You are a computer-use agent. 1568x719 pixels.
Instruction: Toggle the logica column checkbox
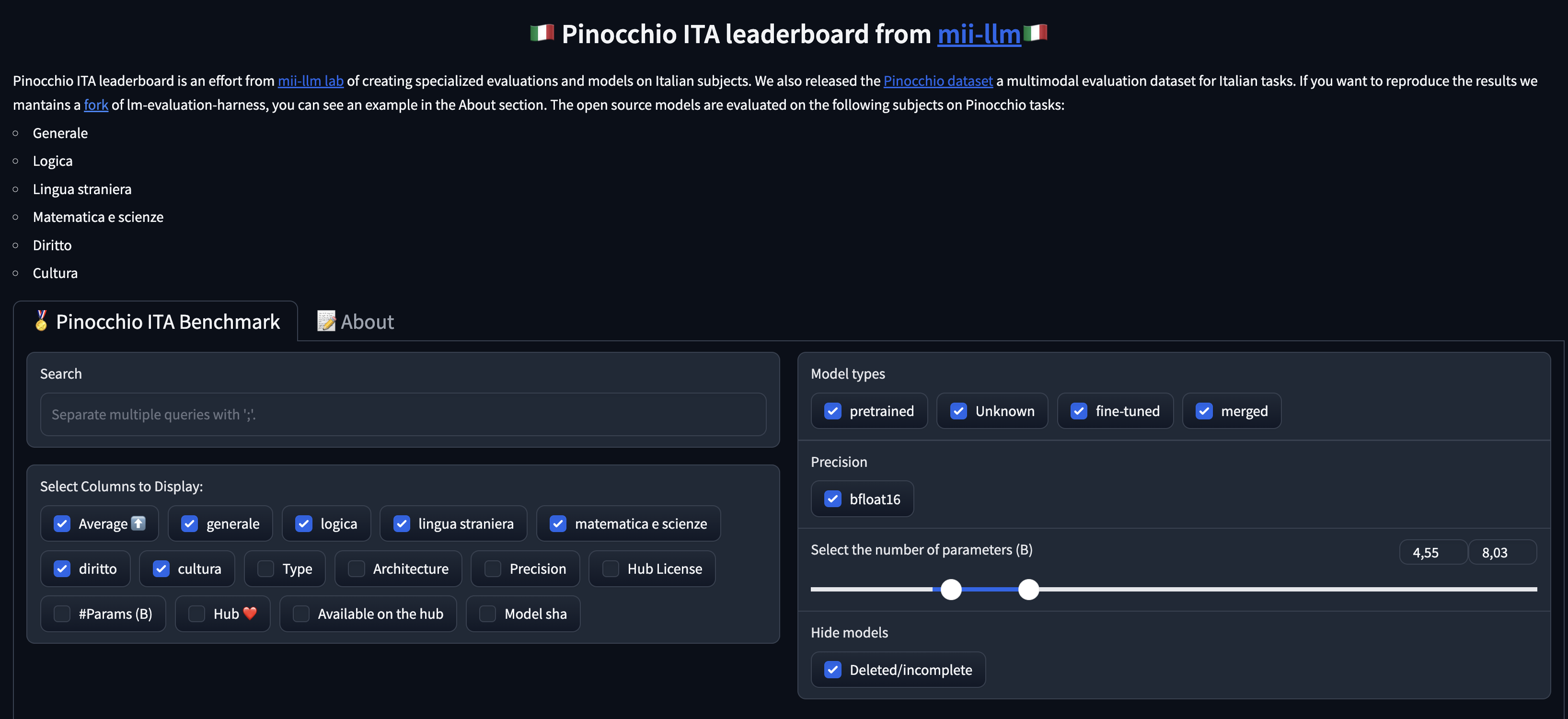[x=304, y=523]
